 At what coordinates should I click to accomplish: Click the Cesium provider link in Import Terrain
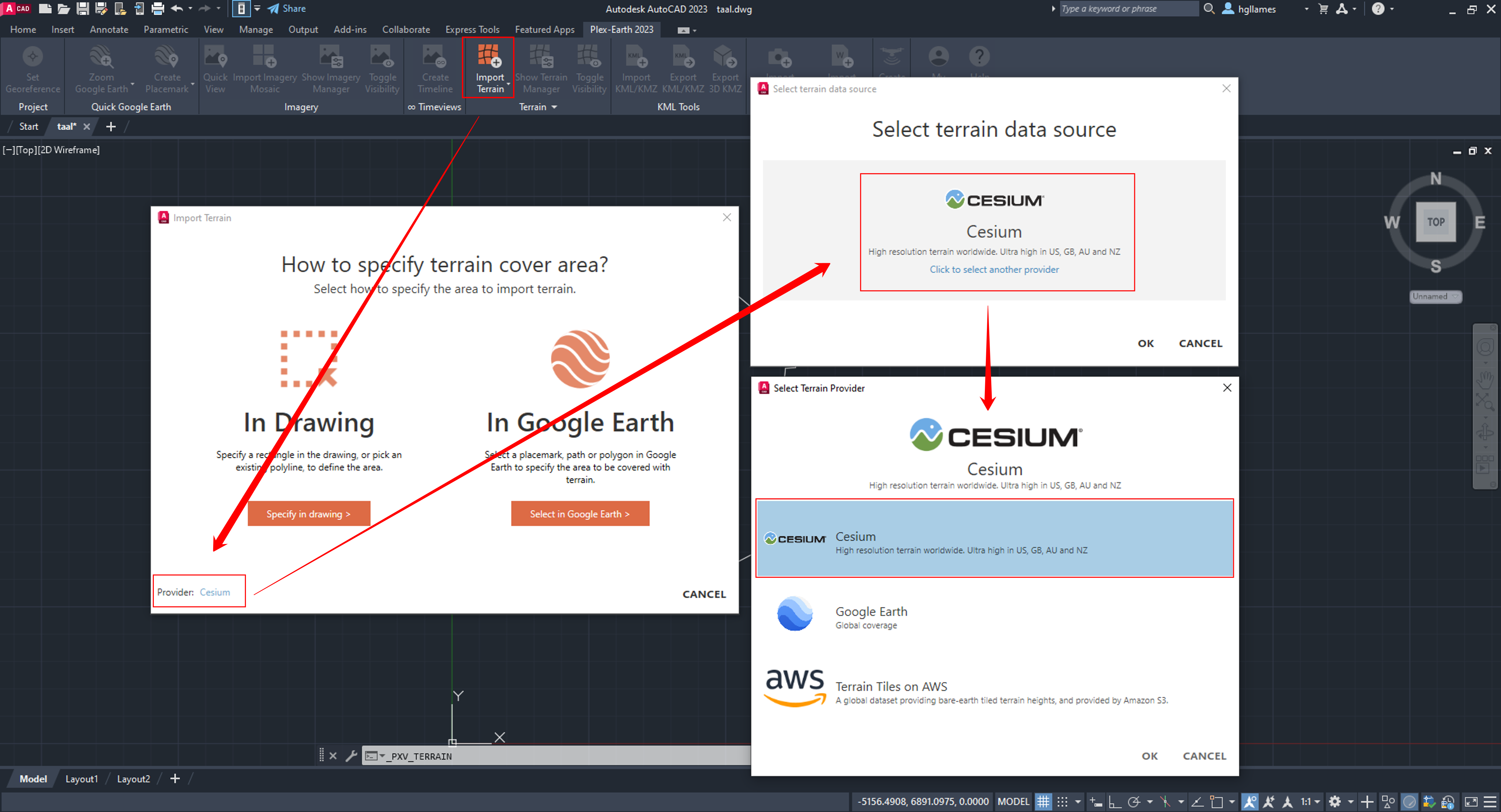point(215,592)
